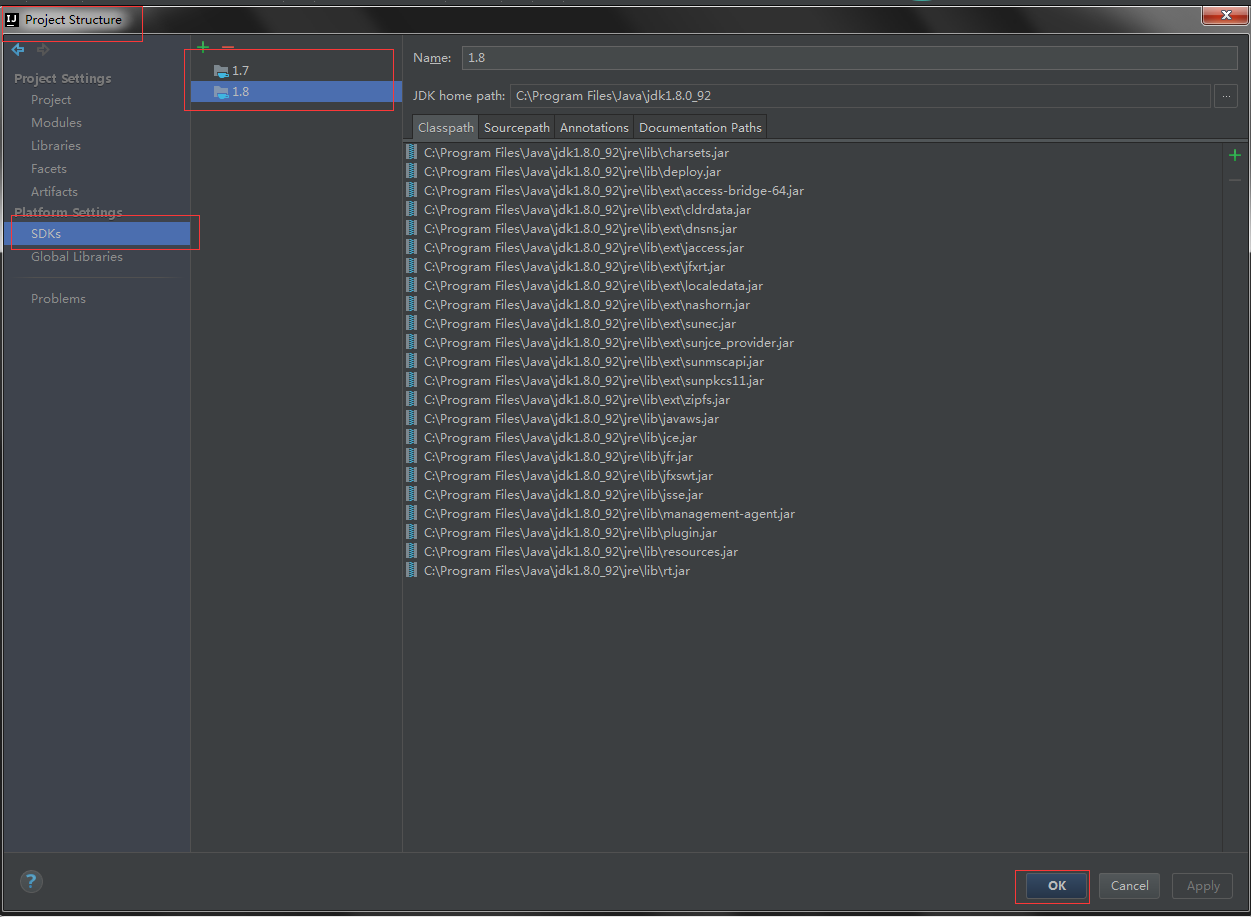Open Modules settings section
1251x917 pixels.
coord(56,123)
